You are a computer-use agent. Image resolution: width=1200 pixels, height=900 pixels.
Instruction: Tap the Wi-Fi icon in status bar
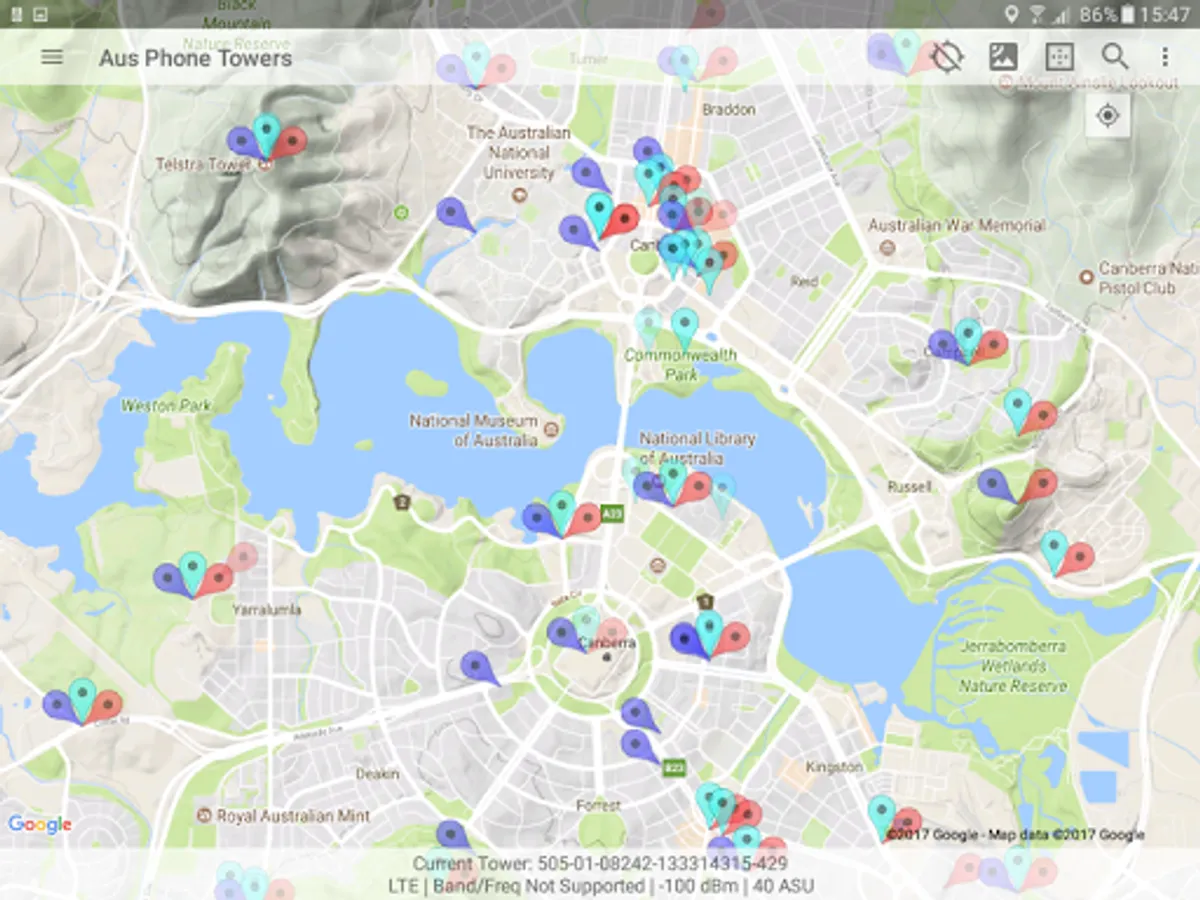(x=1037, y=14)
